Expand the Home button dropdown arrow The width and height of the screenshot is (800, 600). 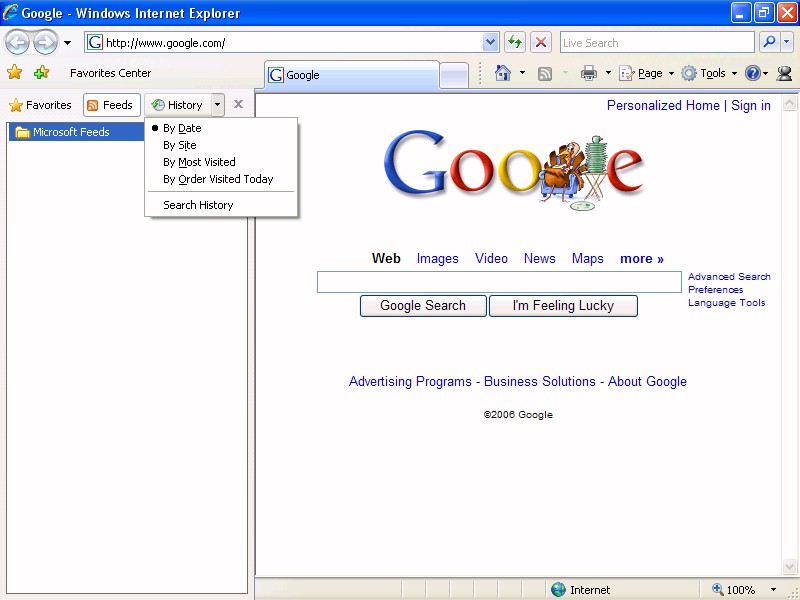pos(522,73)
